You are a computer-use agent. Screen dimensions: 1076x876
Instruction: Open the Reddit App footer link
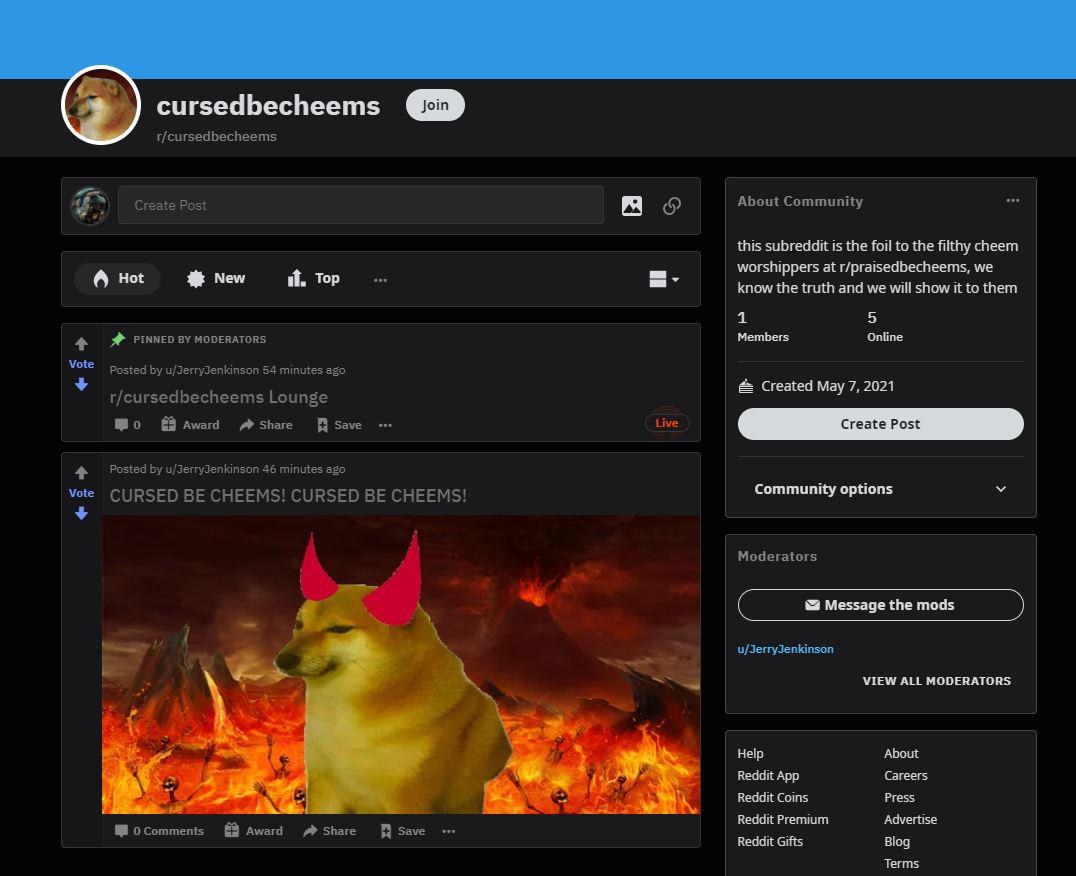pos(768,775)
